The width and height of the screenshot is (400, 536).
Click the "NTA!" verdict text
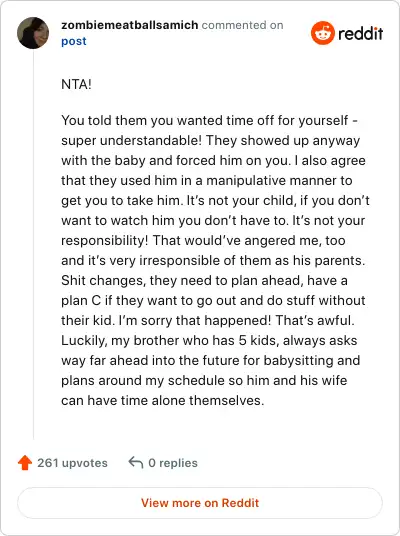point(76,84)
